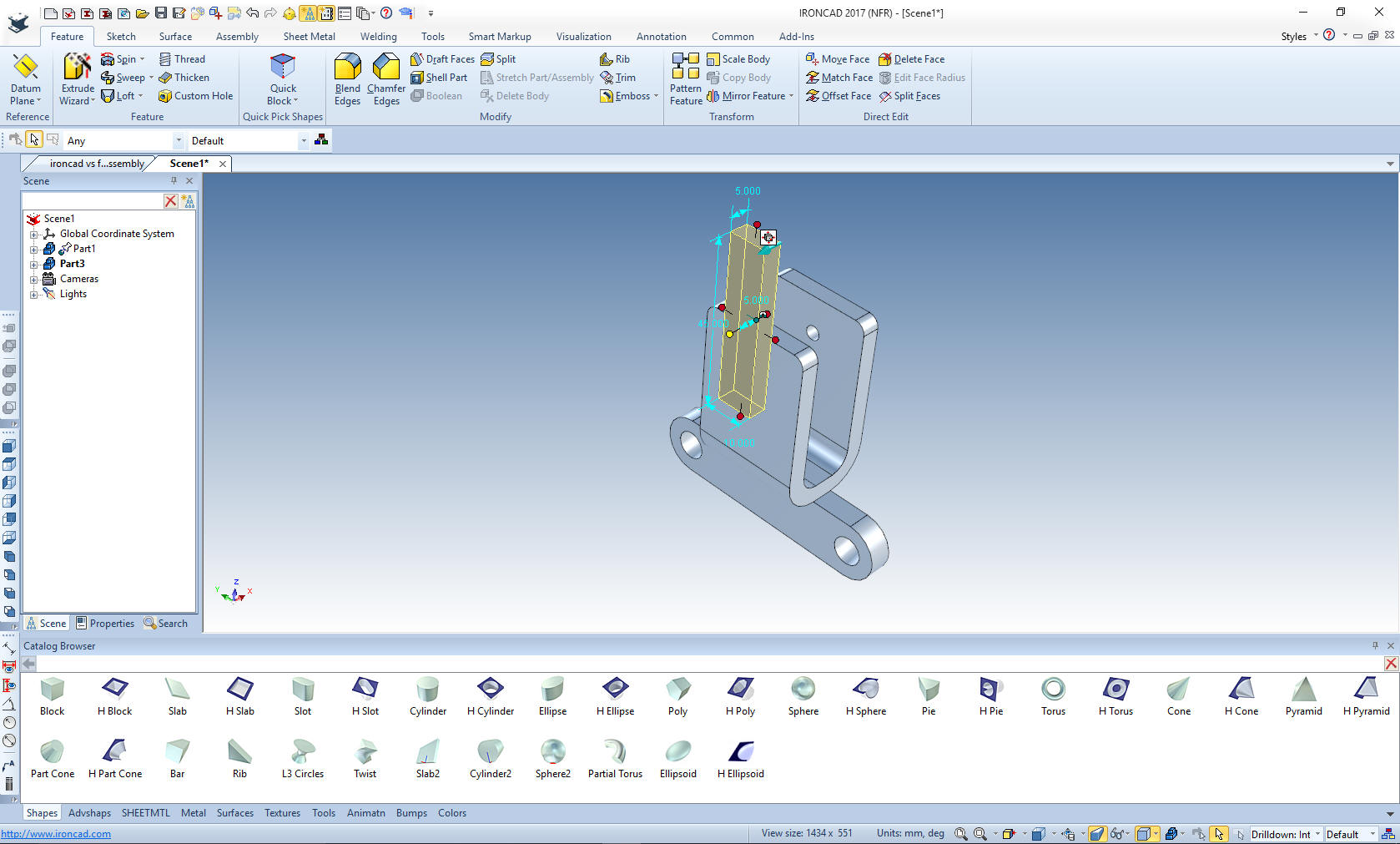Choose the Shell Part command
Screen dimensions: 1400x844
point(439,78)
